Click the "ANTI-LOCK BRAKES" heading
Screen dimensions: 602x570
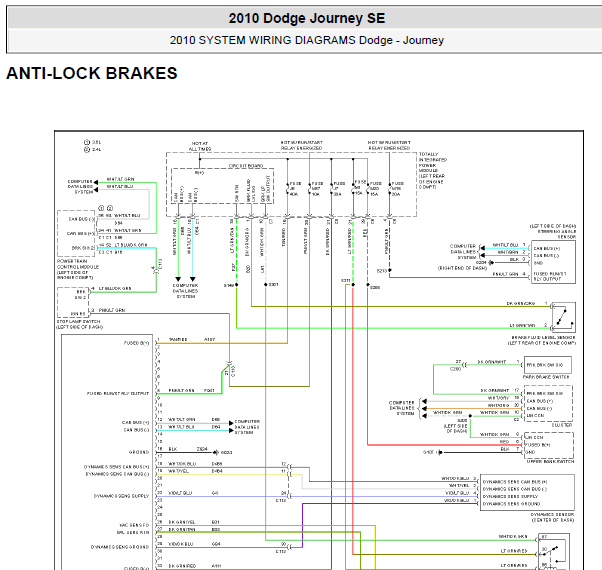pos(92,73)
